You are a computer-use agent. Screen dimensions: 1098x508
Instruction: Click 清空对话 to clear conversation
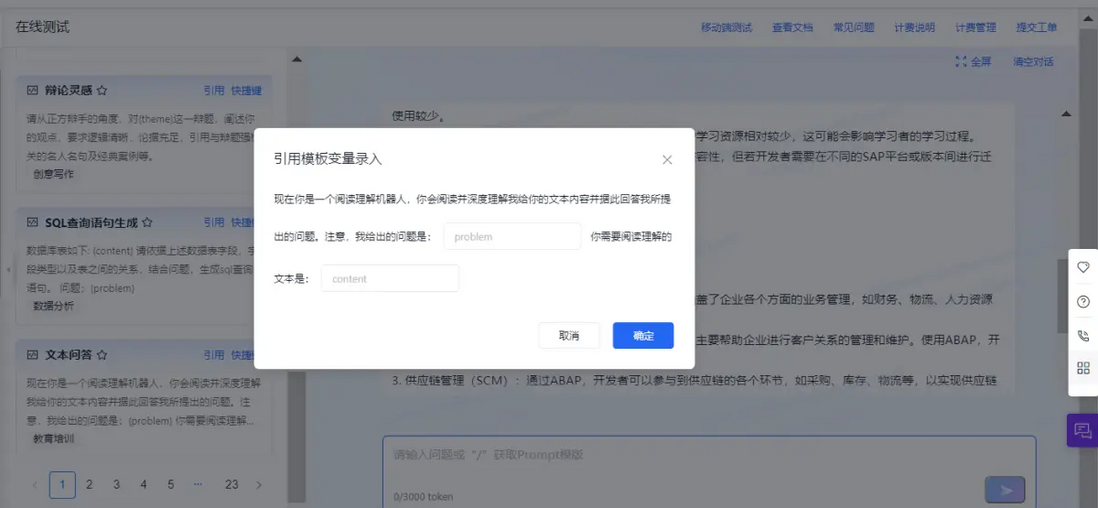point(1033,62)
